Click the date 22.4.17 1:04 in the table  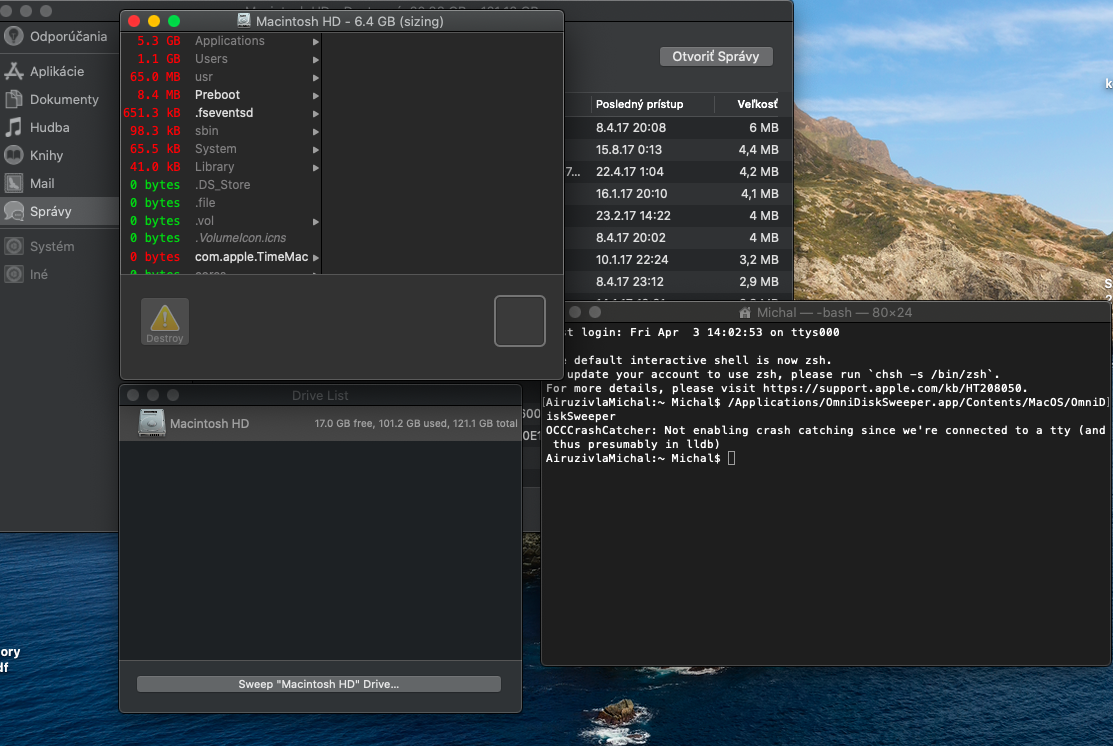(x=630, y=172)
